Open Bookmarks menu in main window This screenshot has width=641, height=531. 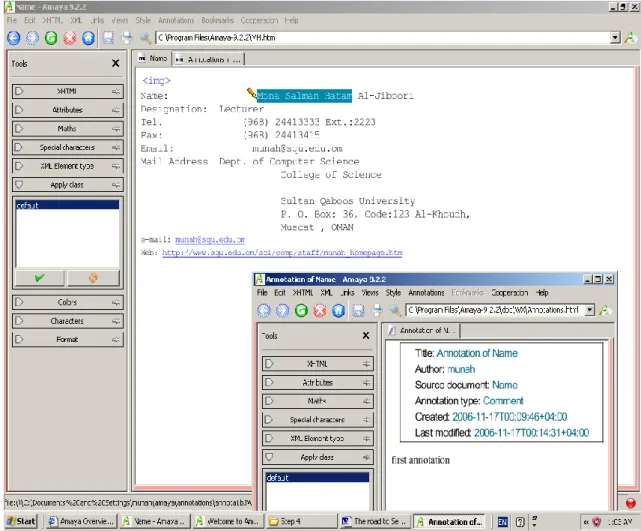217,20
